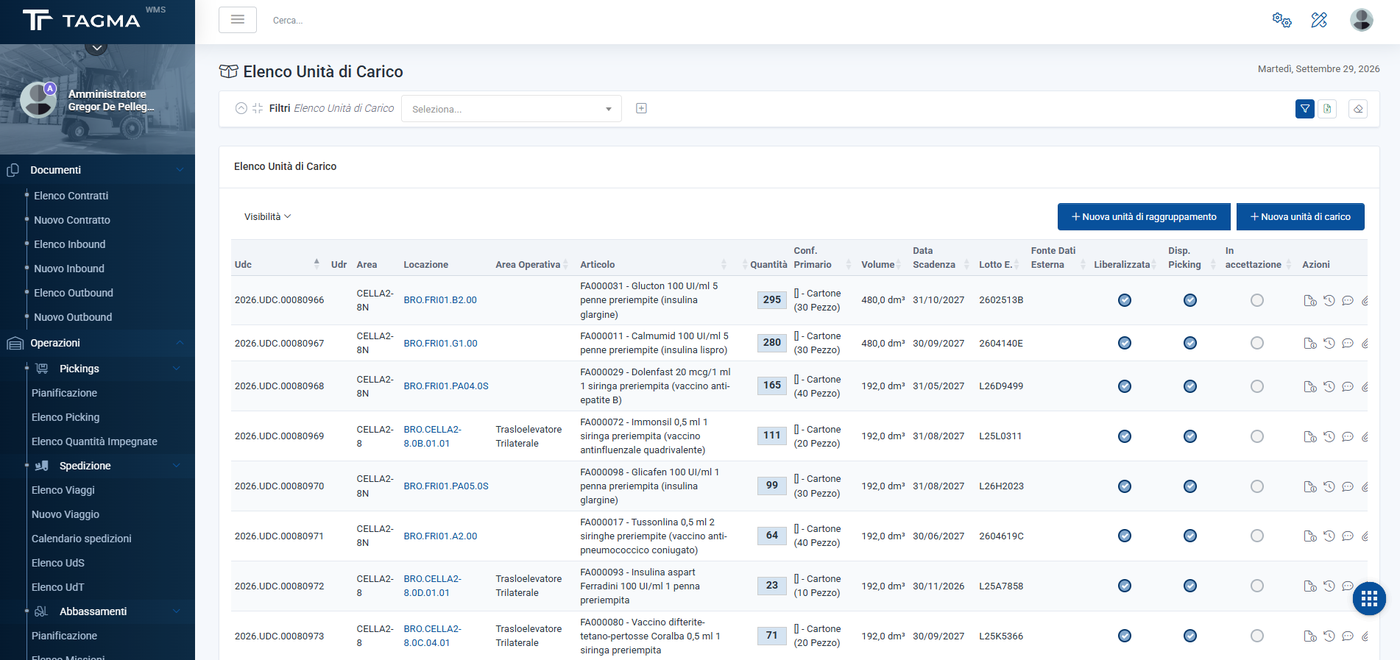Open details icon for UDC 00080966

point(1310,301)
